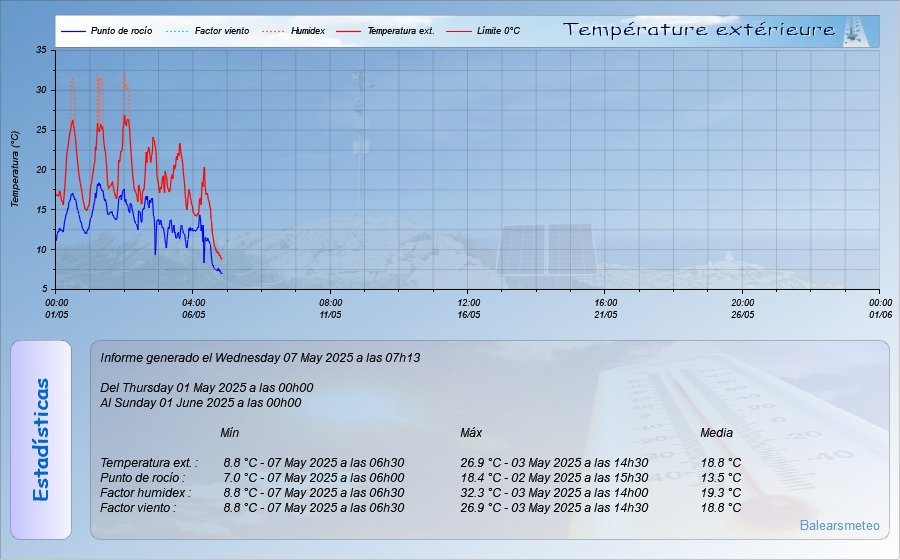Click the y-axis value 20
Viewport: 900px width, 560px height.
click(x=41, y=170)
